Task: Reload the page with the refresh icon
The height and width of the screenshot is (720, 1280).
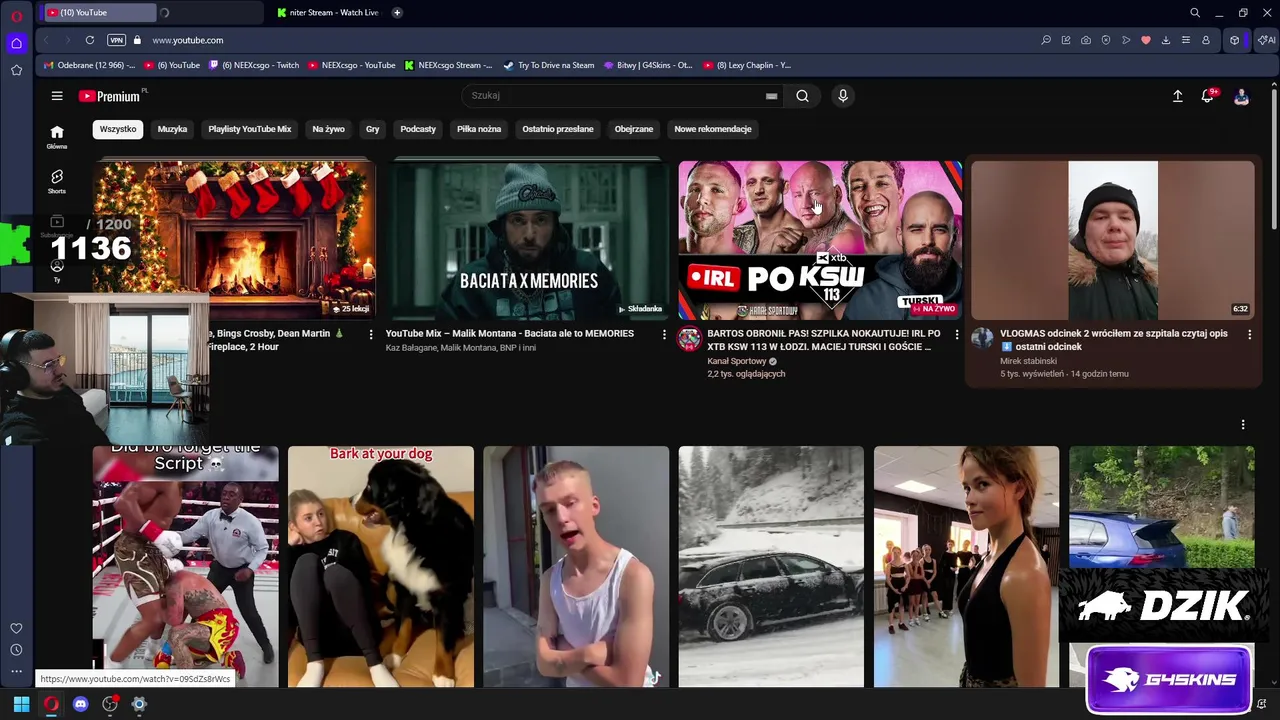Action: pyautogui.click(x=90, y=40)
